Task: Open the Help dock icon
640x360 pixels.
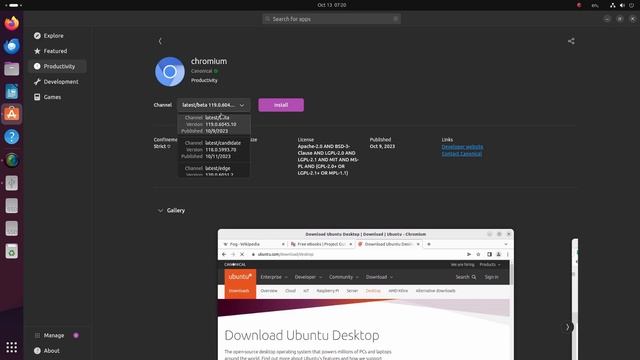Action: click(x=11, y=137)
